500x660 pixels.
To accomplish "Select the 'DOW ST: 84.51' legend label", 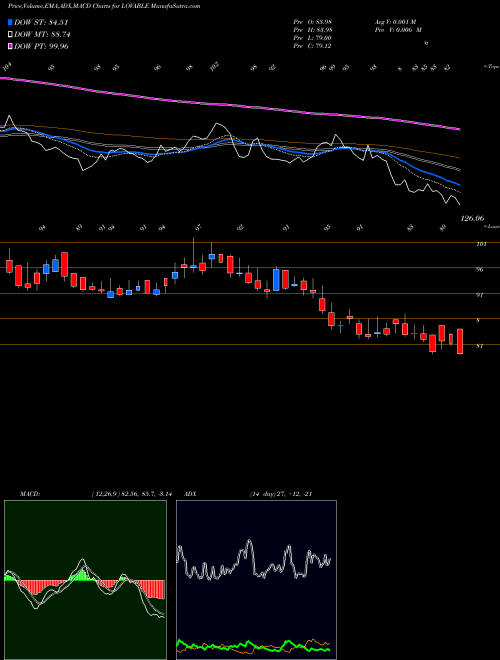I will [41, 22].
